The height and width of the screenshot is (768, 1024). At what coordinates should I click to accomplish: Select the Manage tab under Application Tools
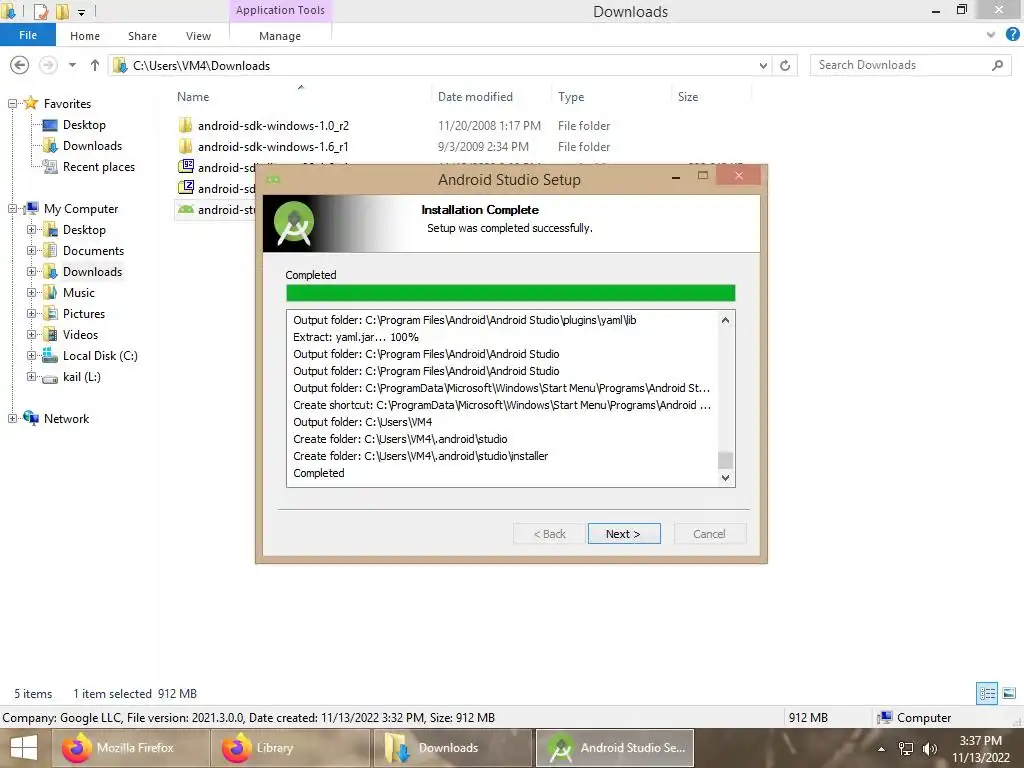(280, 36)
